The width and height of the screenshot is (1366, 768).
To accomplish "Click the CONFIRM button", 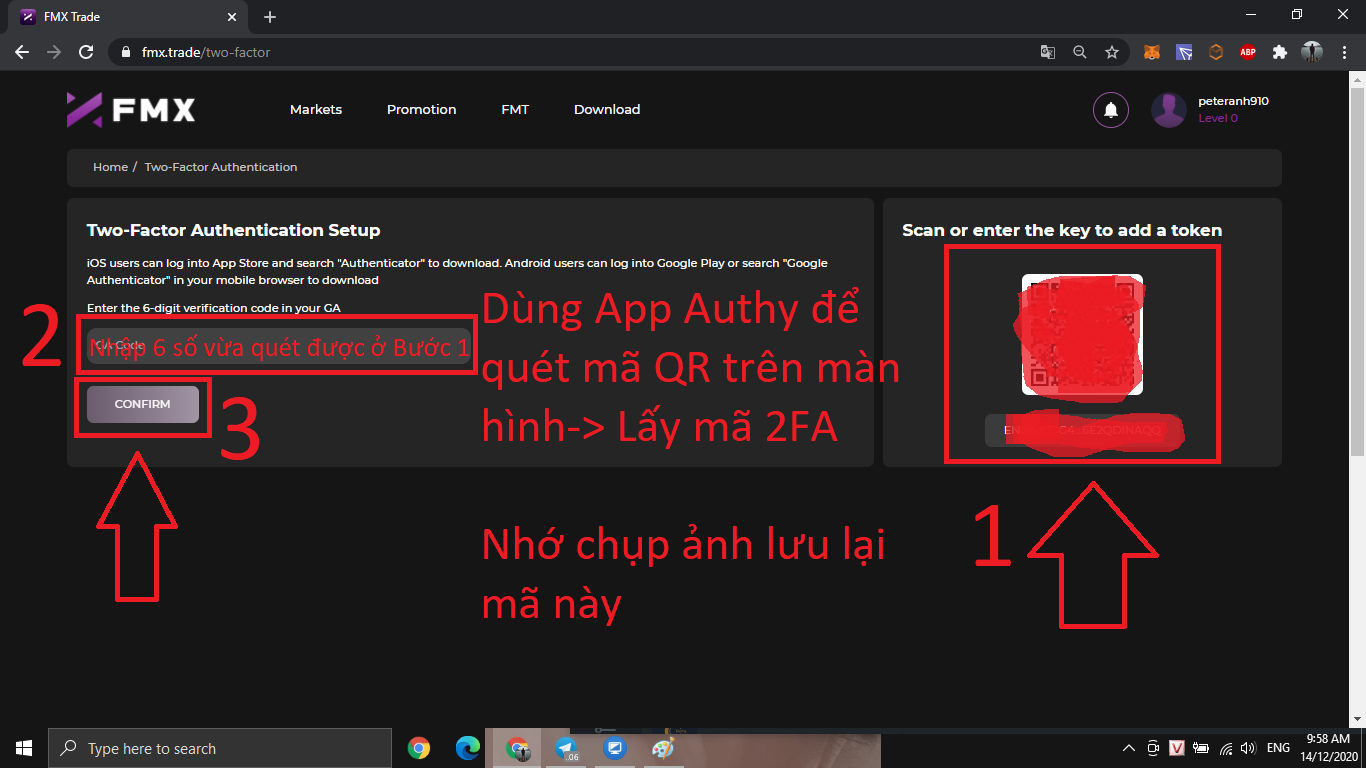I will pos(143,404).
